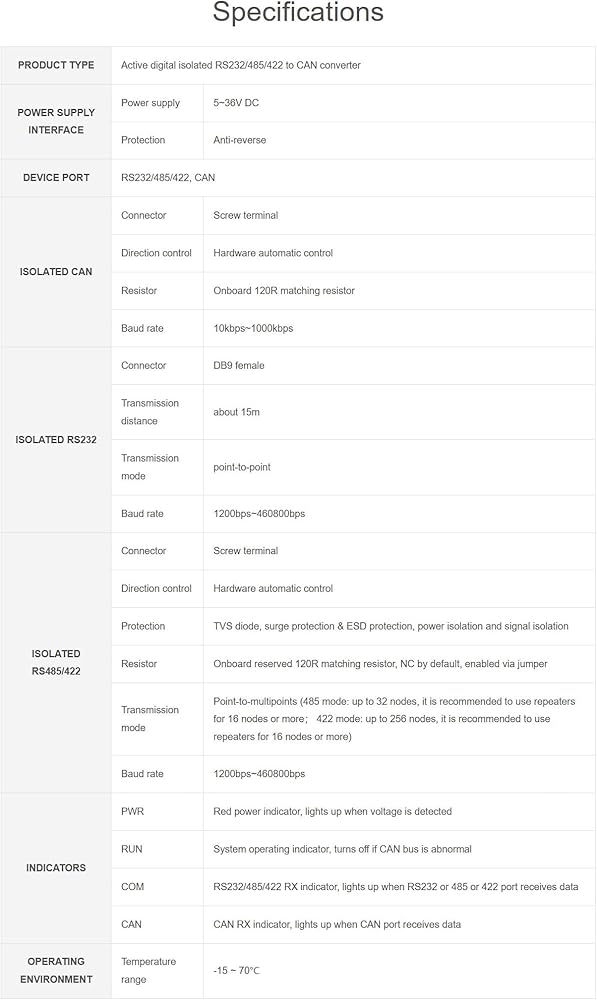Screen dimensions: 597x1000
Task: Select the DEVICE PORT row header
Action: [x=56, y=178]
